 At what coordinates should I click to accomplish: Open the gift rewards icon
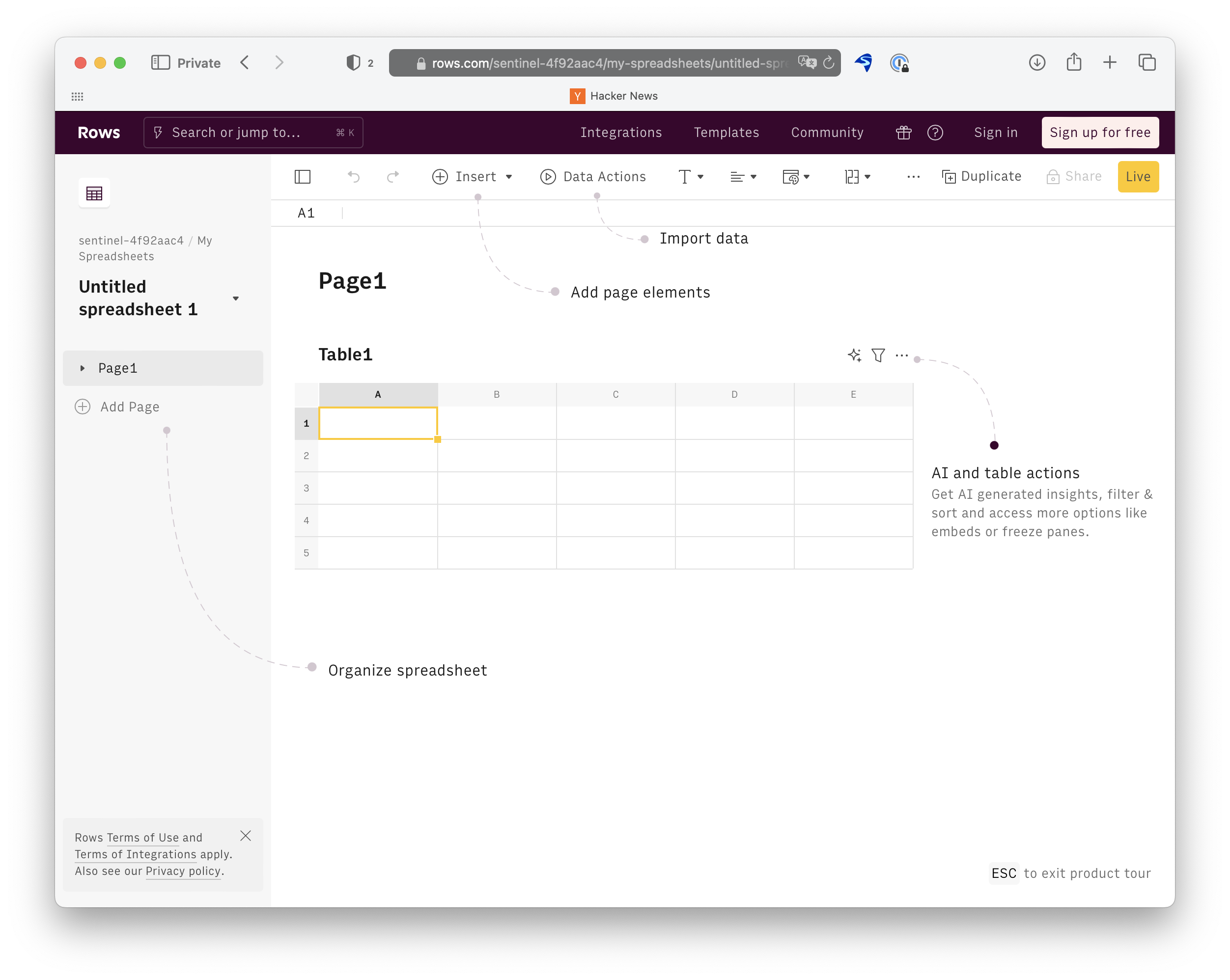(x=903, y=132)
